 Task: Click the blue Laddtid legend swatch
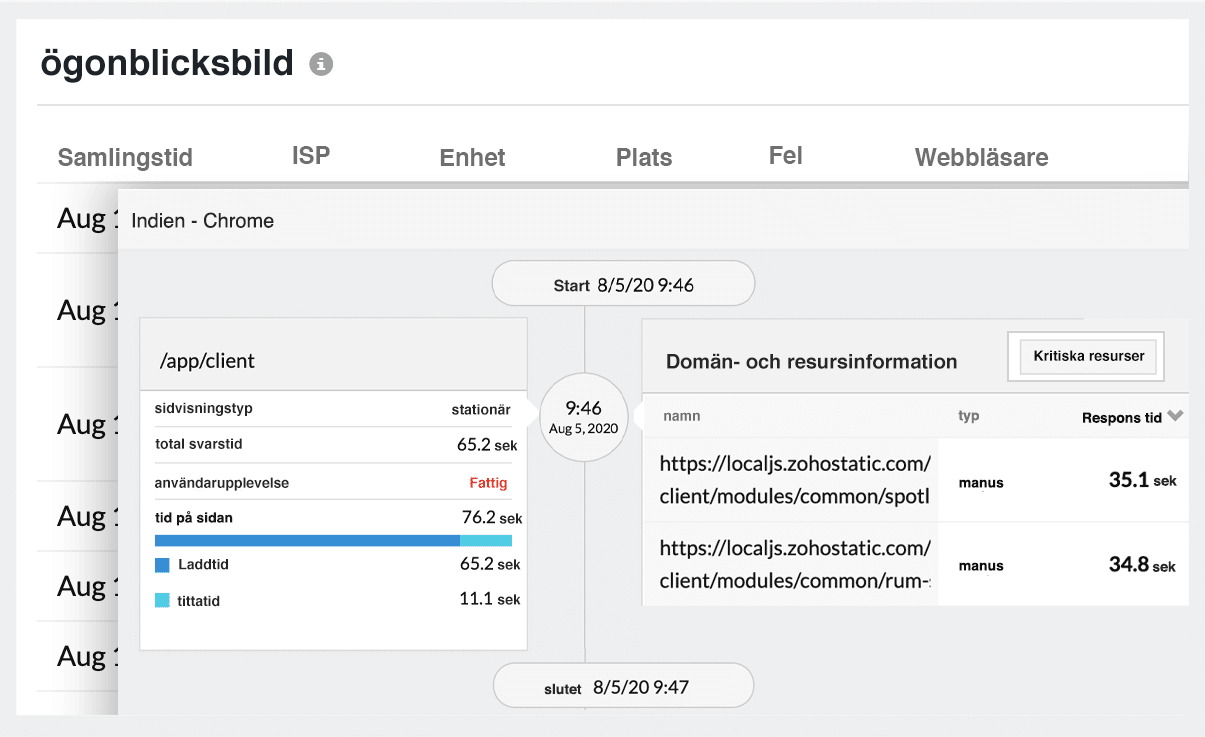(162, 567)
